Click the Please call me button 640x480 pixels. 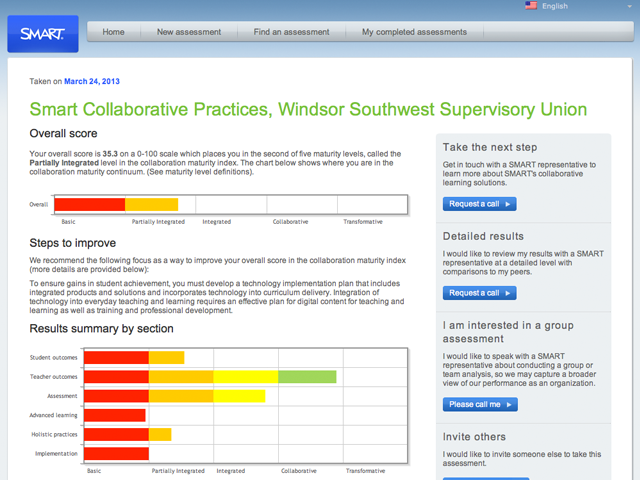tap(480, 404)
